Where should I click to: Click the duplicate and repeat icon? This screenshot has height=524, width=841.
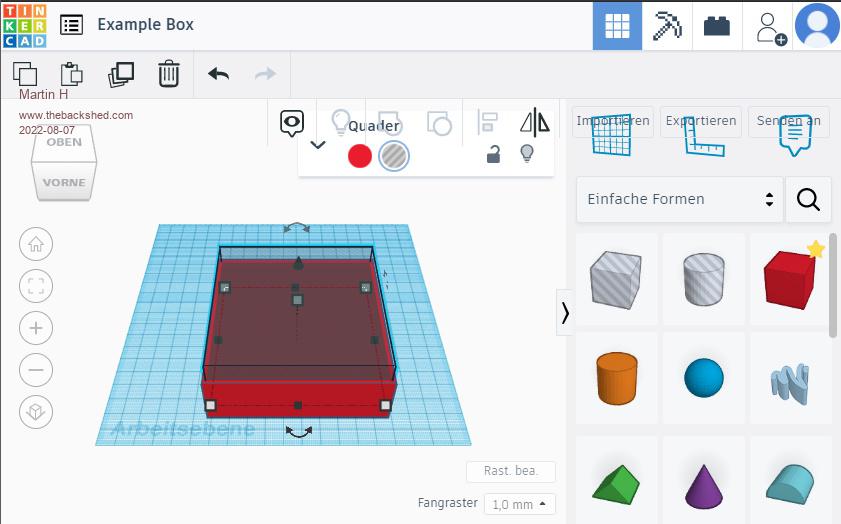pos(121,74)
